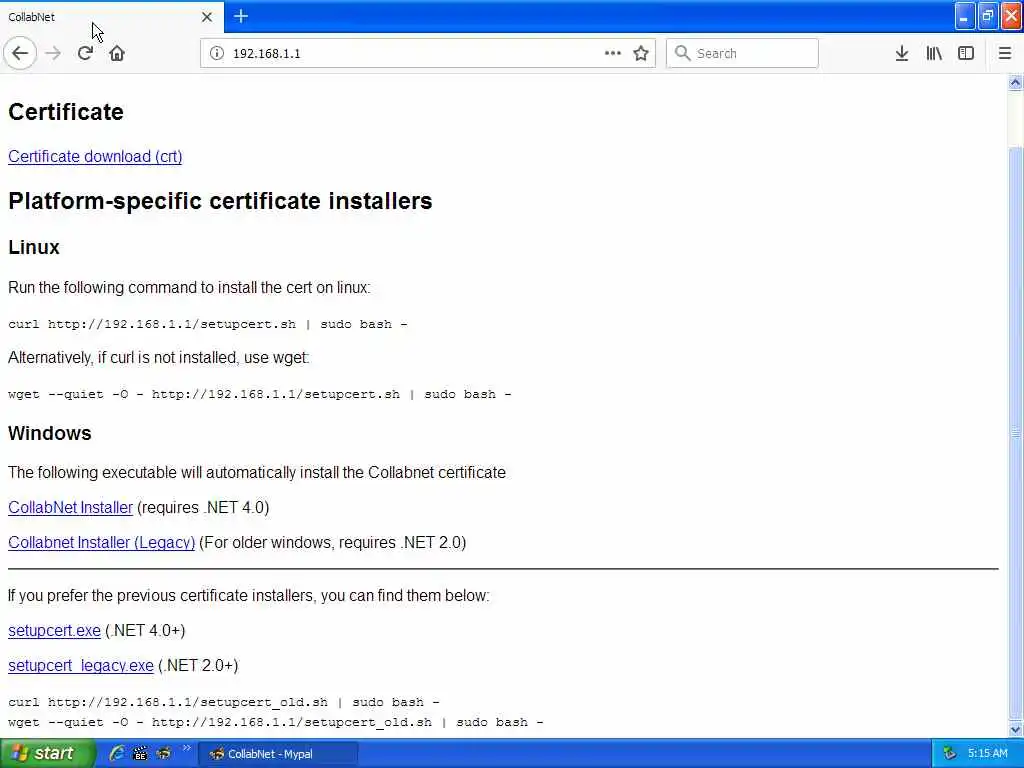Click the Windows heading

[x=50, y=434]
